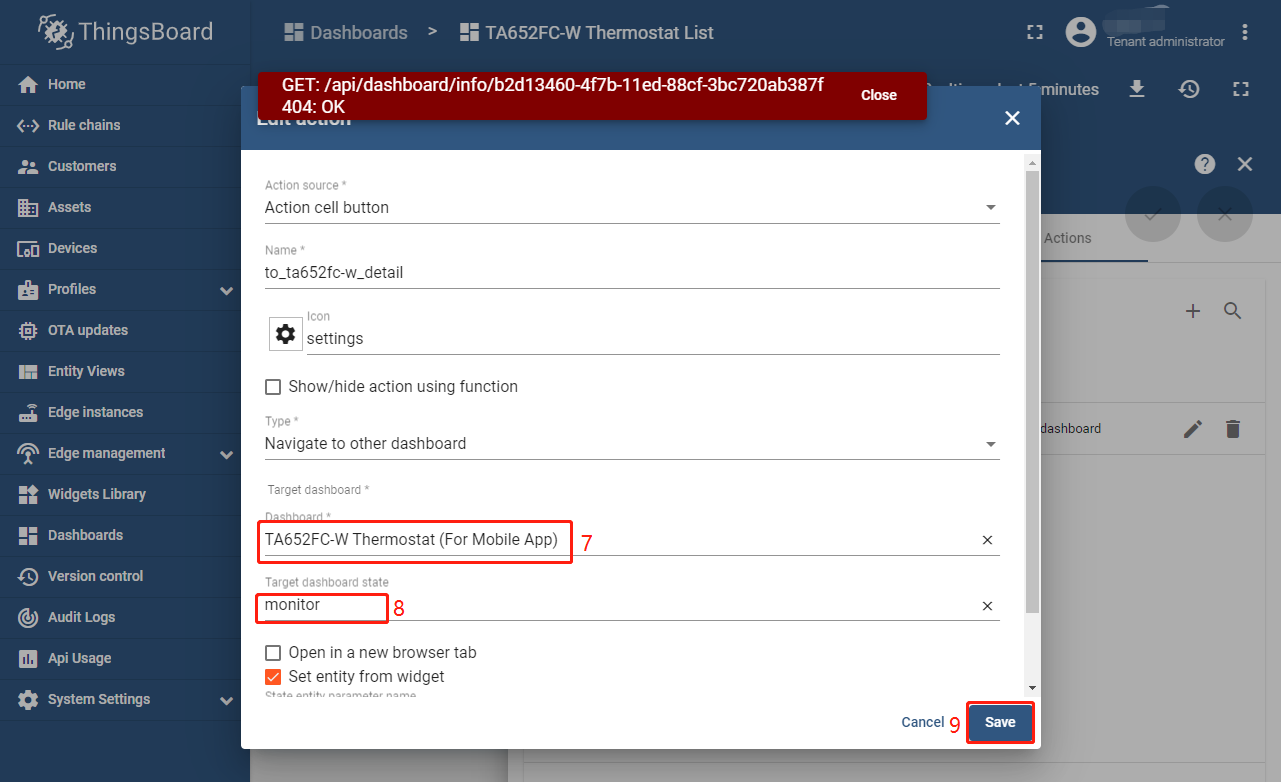Click the Version control history icon
The width and height of the screenshot is (1281, 782).
pos(29,576)
